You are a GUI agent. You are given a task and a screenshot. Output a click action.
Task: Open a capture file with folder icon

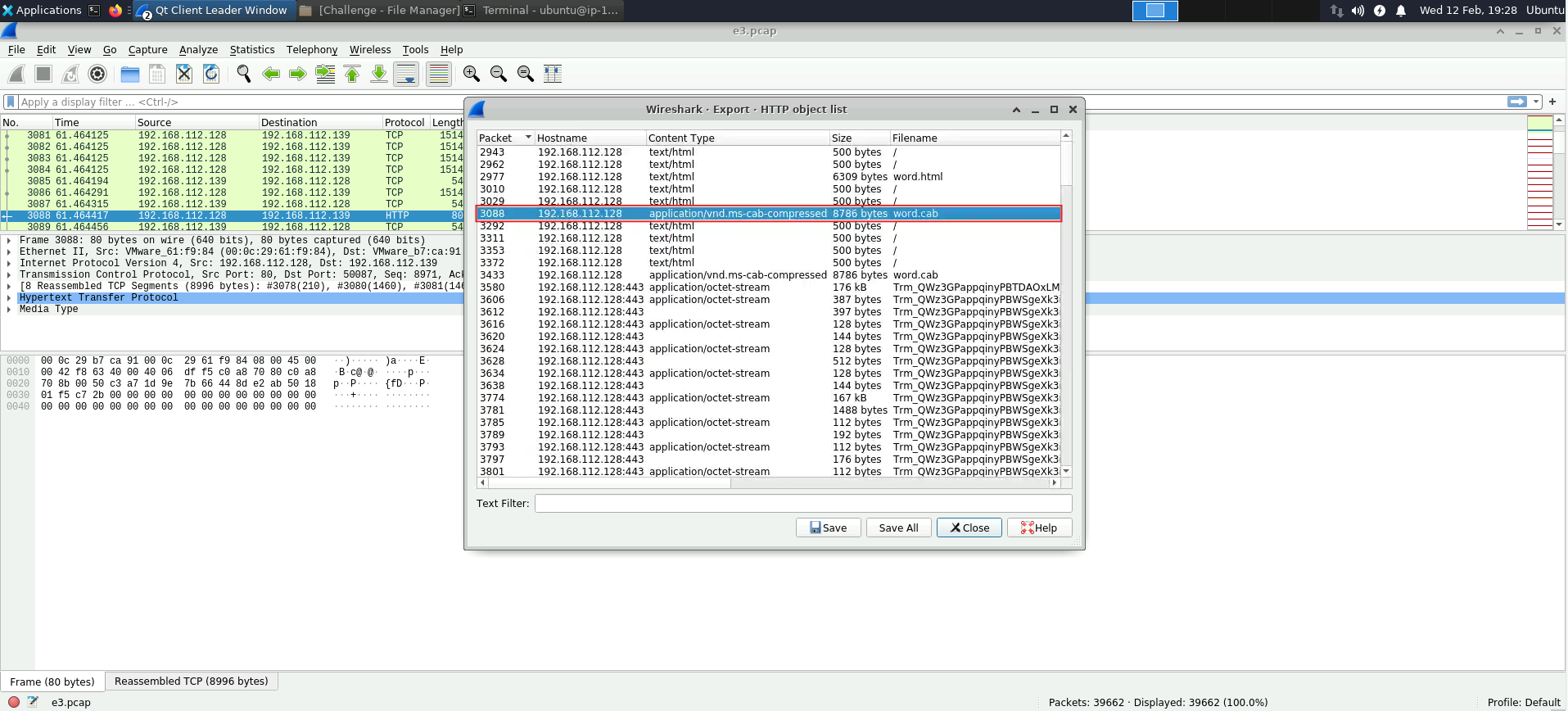130,74
